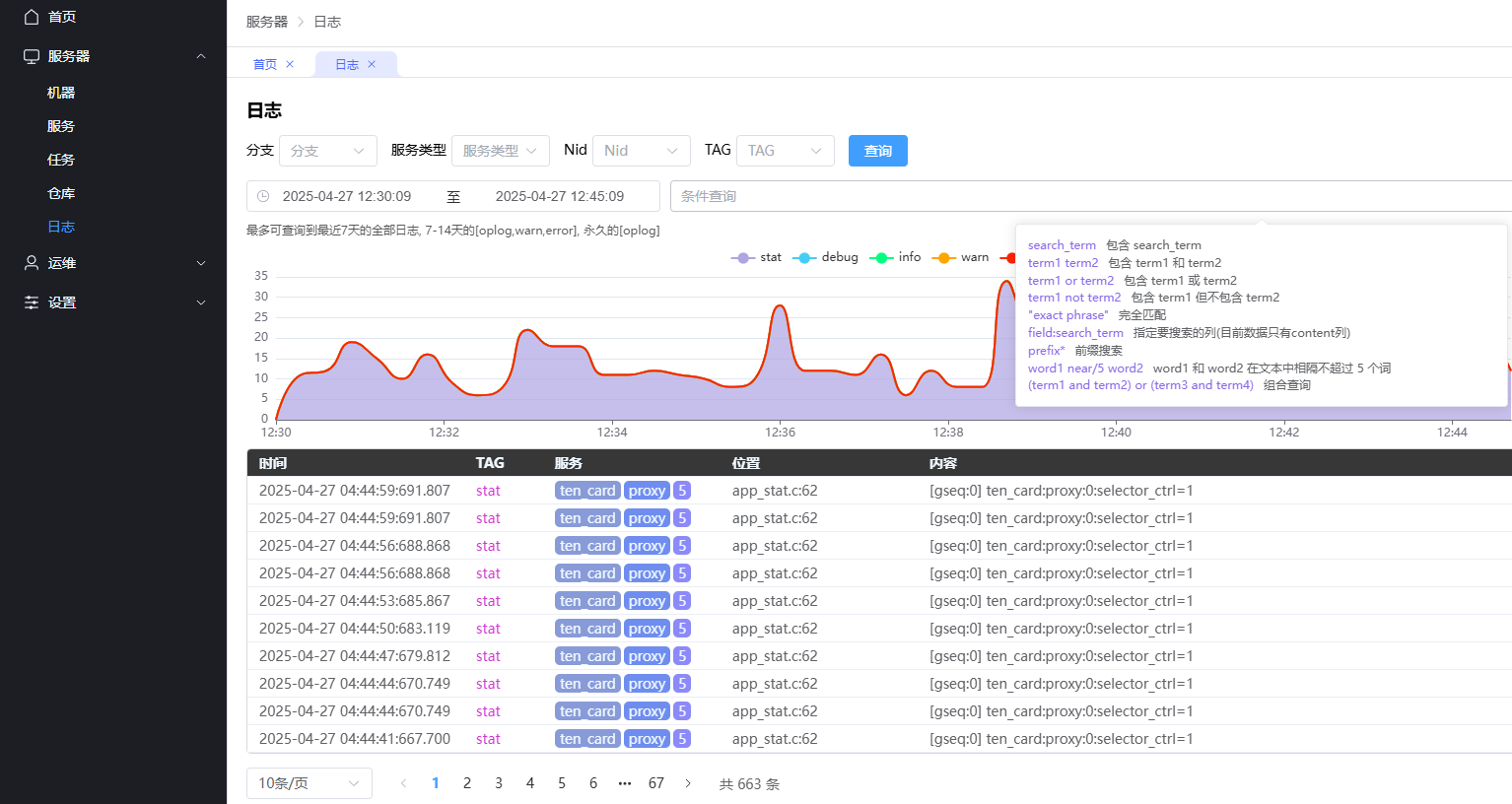Click the pagination ellipsis to jump pages

625,783
